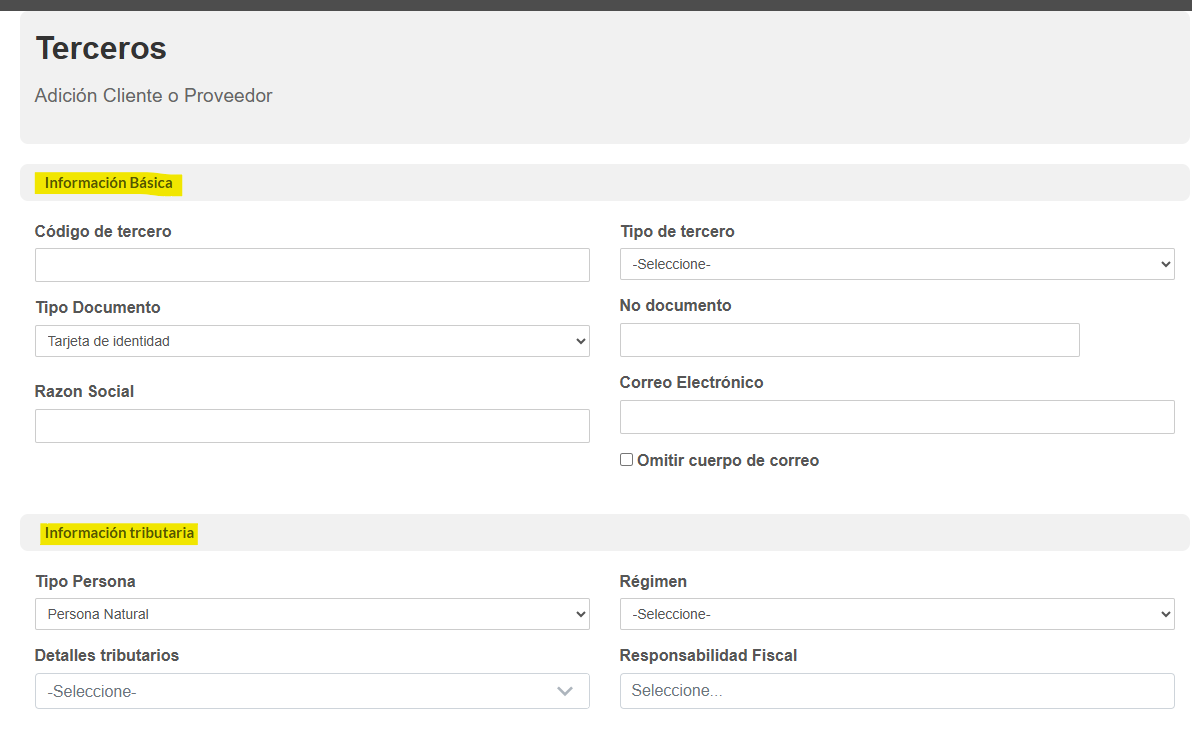Image resolution: width=1192 pixels, height=740 pixels.
Task: Open the Responsabilidad Fiscal selection box
Action: pos(896,691)
